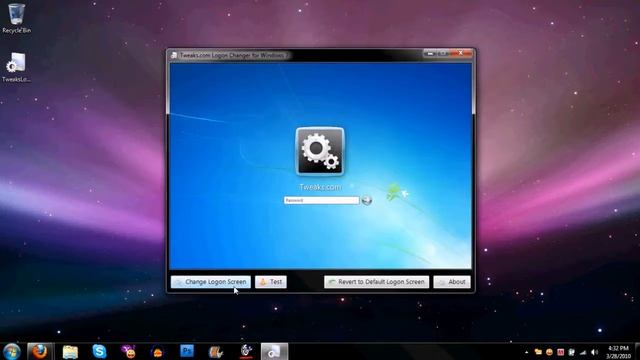Launch Photoshop from the taskbar
This screenshot has height=360, width=640.
click(x=187, y=351)
